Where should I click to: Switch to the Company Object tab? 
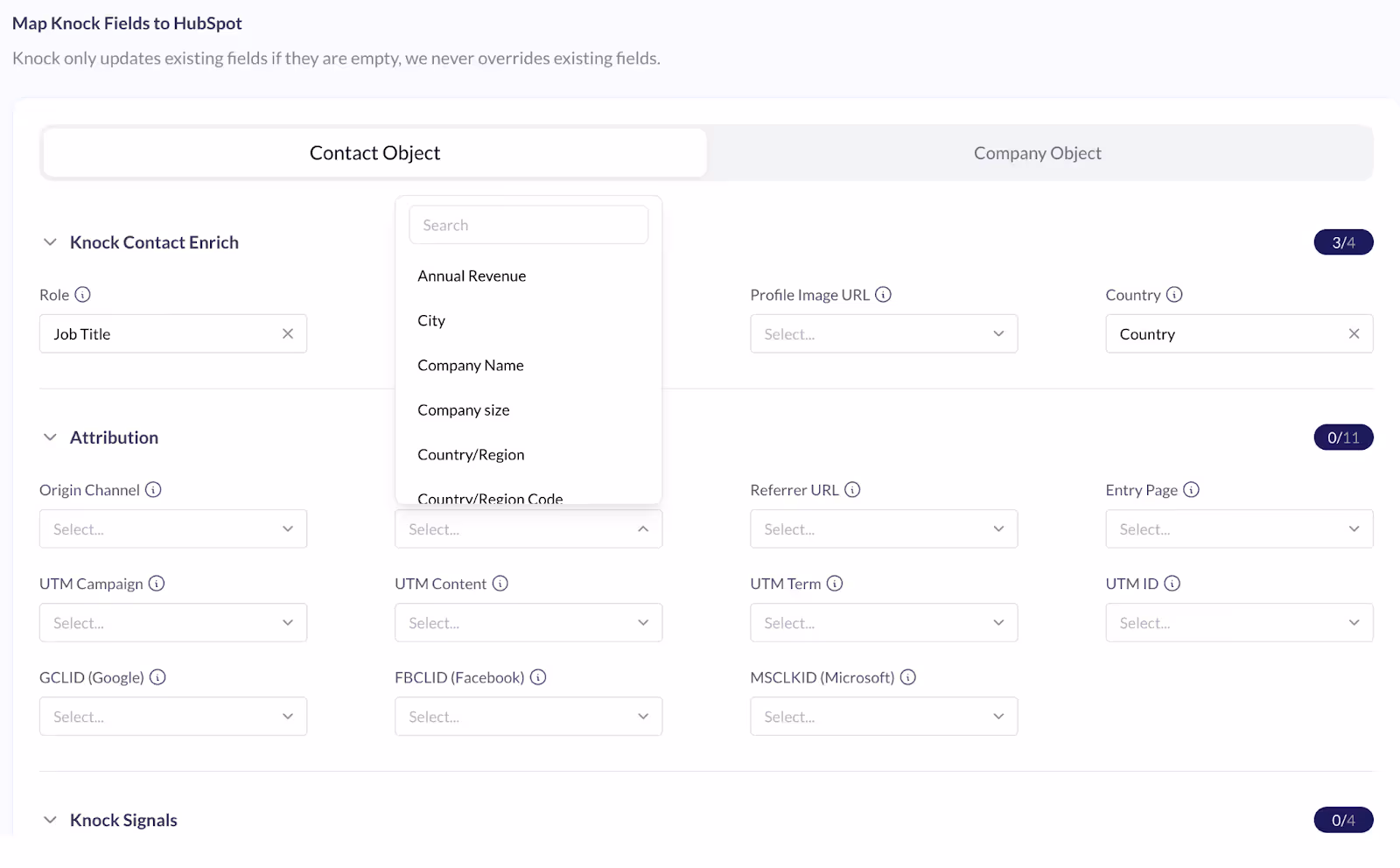pyautogui.click(x=1037, y=152)
